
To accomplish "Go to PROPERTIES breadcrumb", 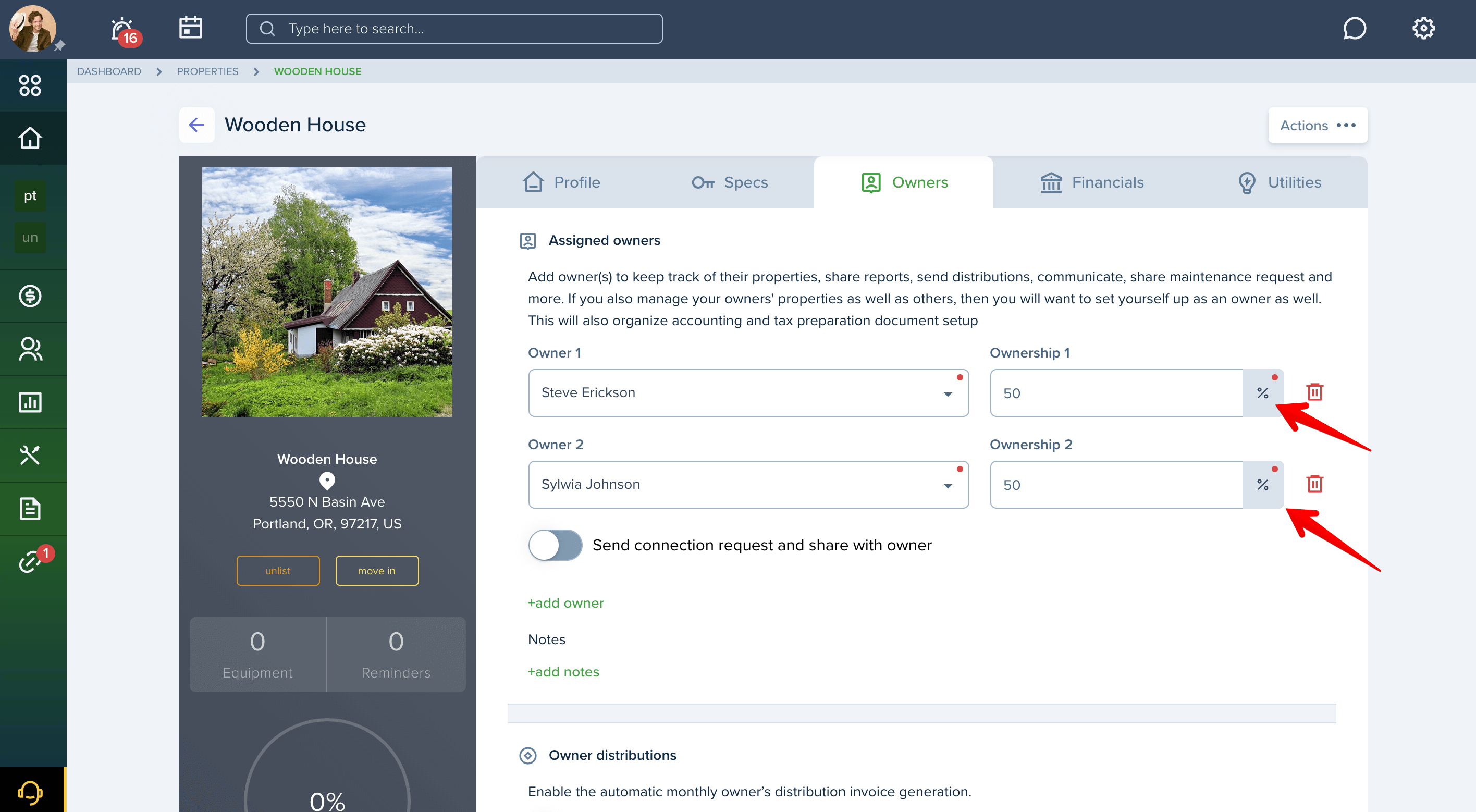I will pos(207,71).
